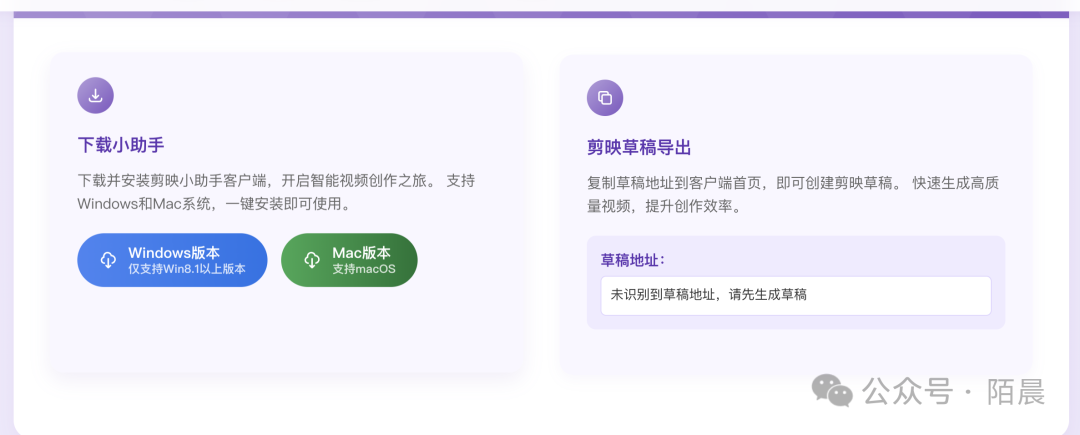Viewport: 1080px width, 435px height.
Task: Click the 草稿地址： label
Action: click(632, 260)
